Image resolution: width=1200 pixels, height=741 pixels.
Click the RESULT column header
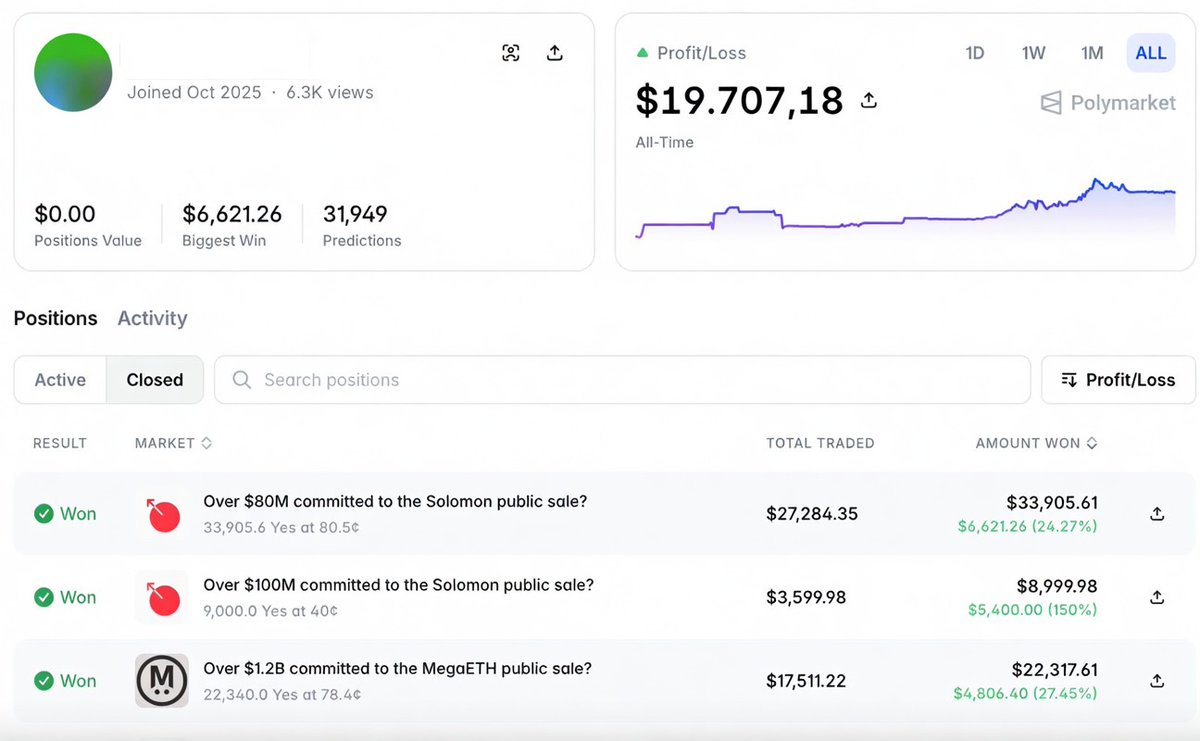coord(60,443)
